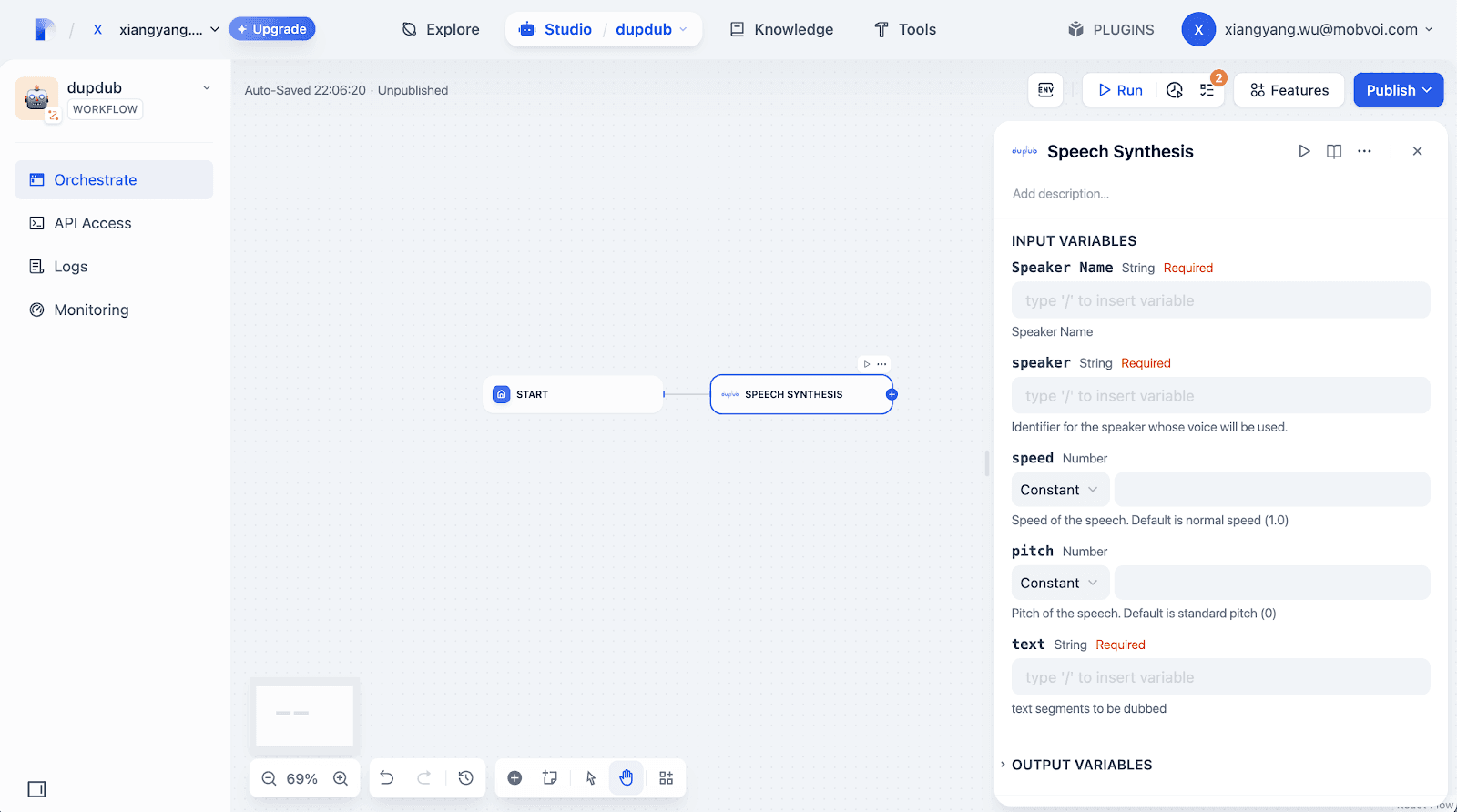
Task: Run the workflow
Action: point(1120,90)
